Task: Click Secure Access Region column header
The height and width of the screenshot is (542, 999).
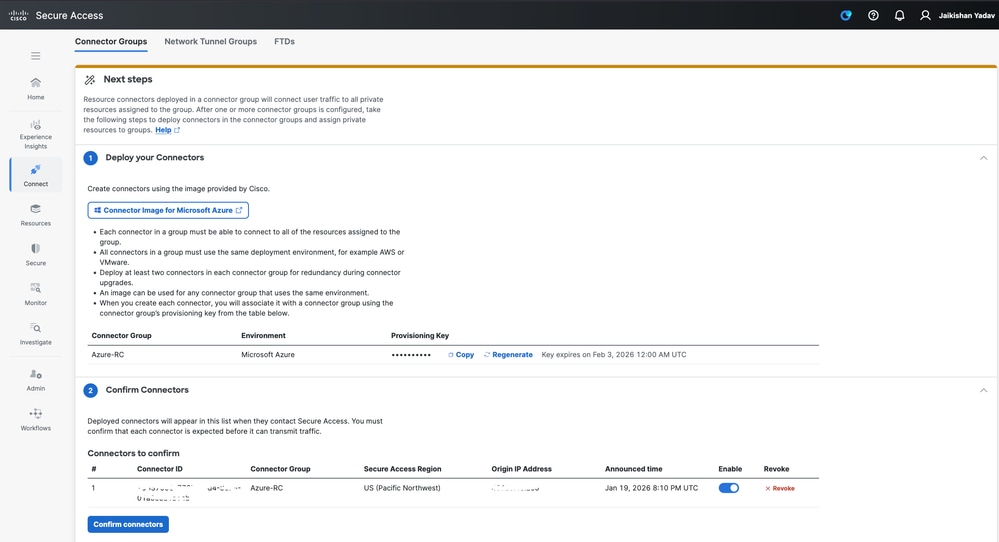Action: coord(402,469)
